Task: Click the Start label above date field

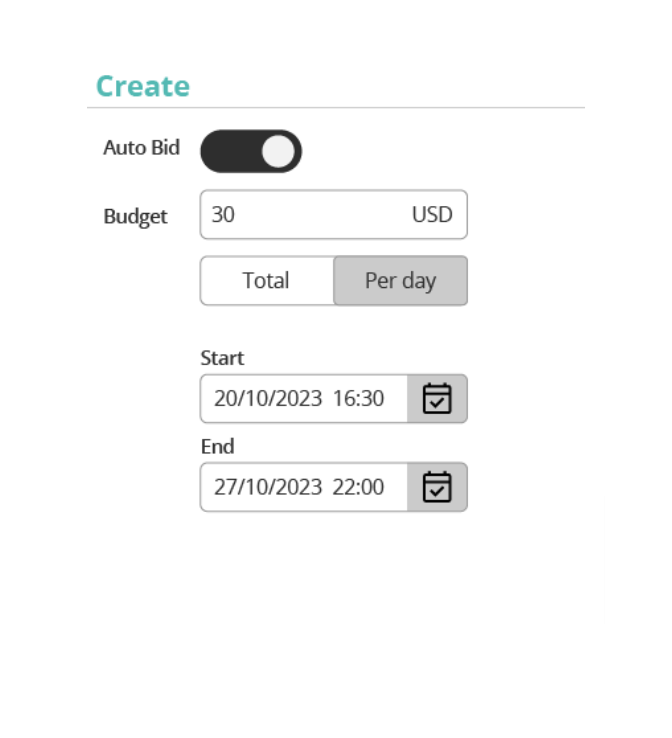Action: pos(222,358)
